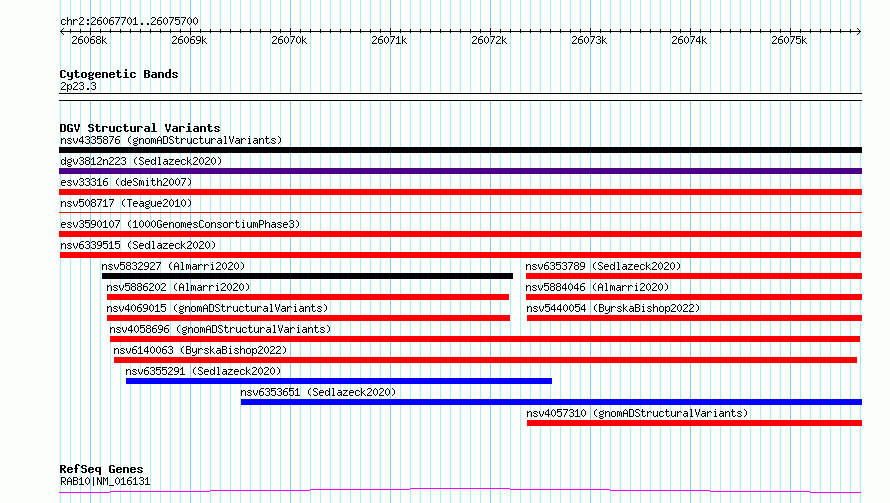Click the nsv508717 Teague2010 label
The image size is (890, 503).
tap(126, 203)
